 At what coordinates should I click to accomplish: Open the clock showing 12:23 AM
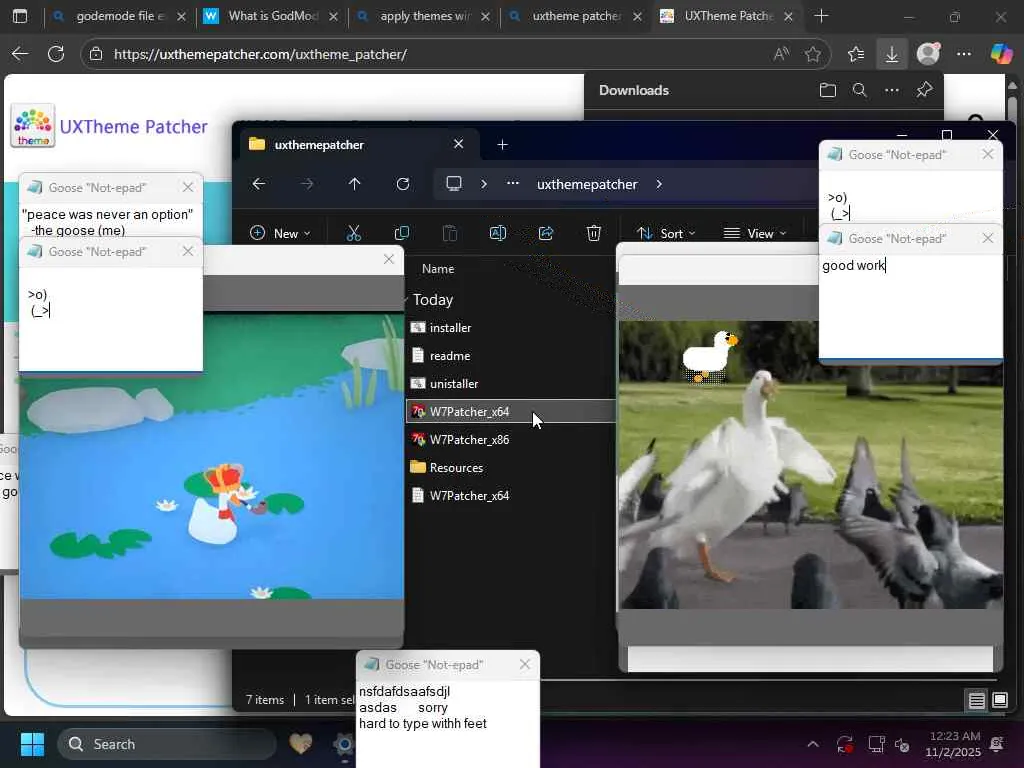tap(953, 744)
